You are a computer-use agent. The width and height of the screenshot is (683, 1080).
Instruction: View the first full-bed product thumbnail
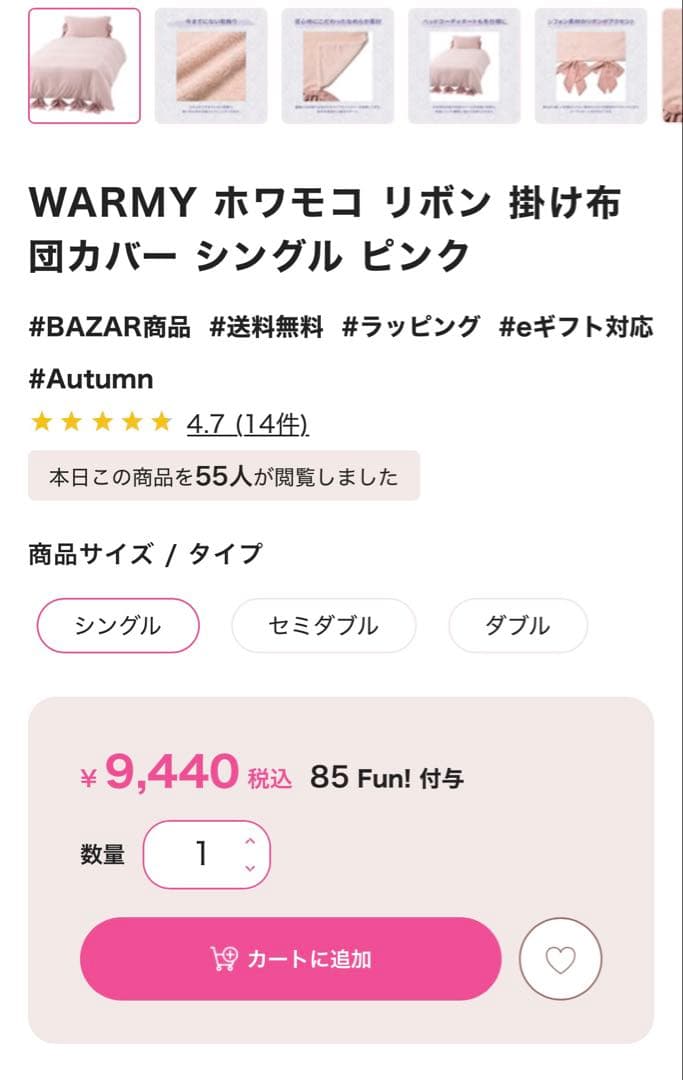[x=85, y=66]
